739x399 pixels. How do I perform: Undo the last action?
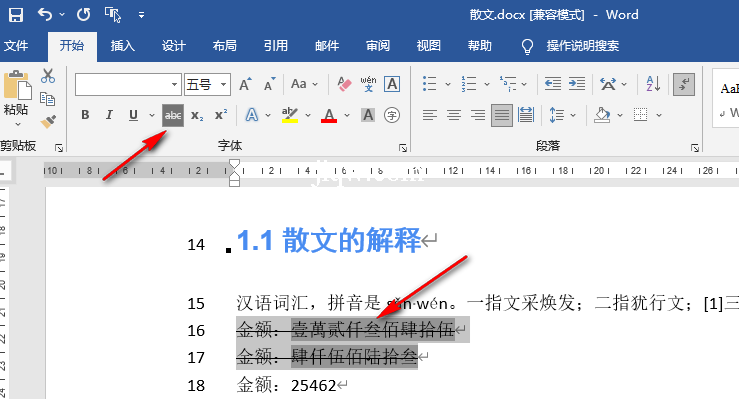coord(45,15)
